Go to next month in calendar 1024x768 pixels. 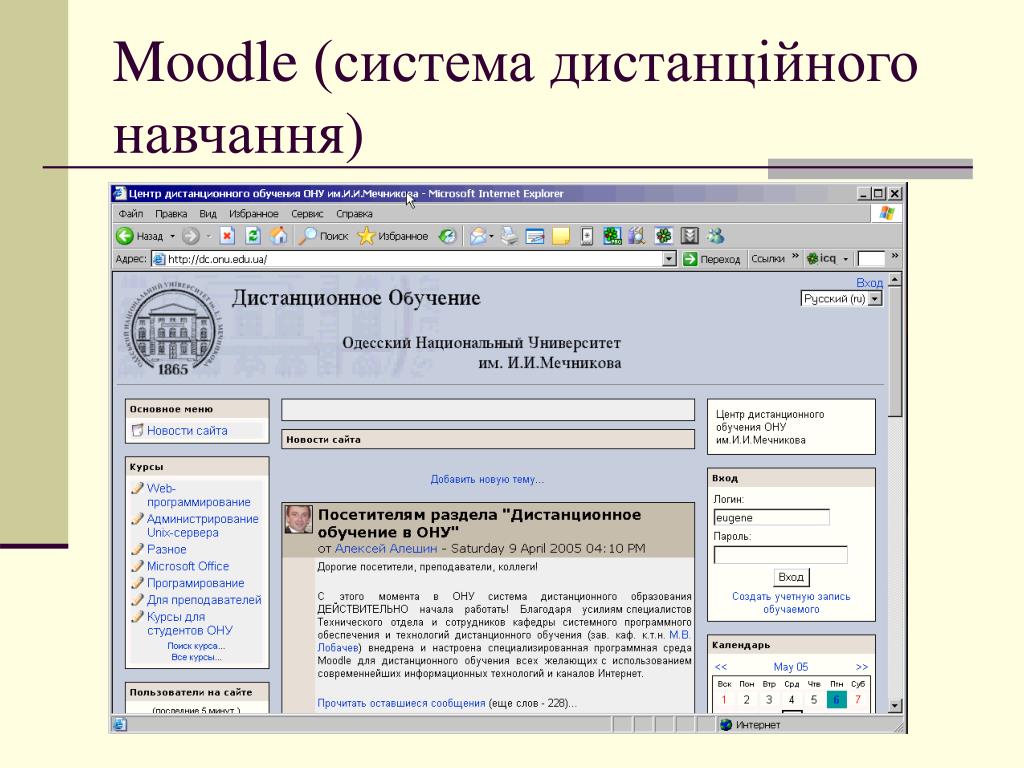861,667
